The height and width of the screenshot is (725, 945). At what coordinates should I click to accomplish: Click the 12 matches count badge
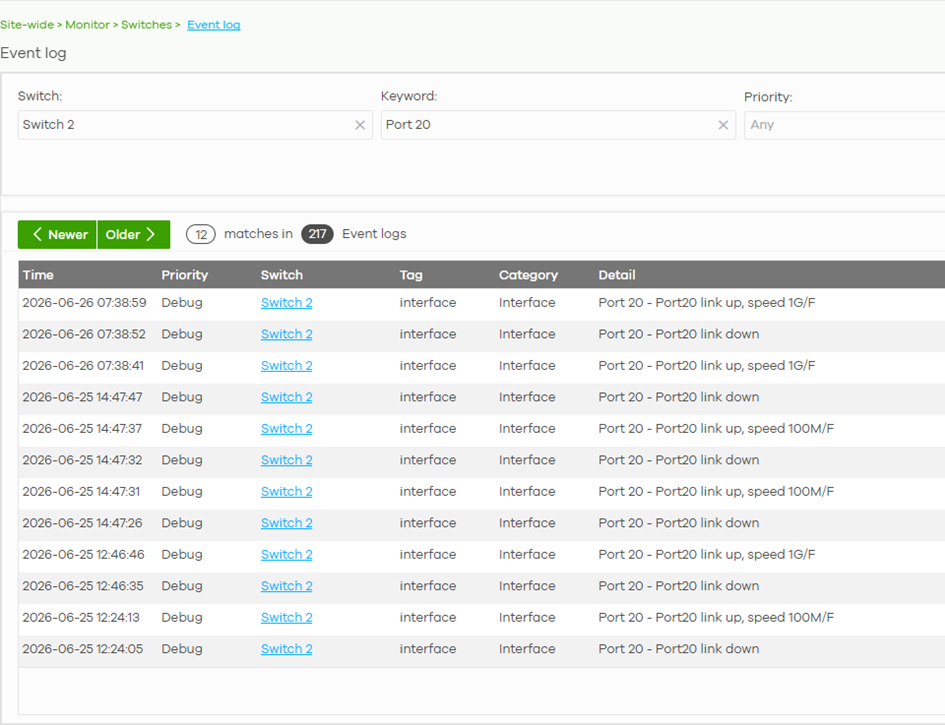coord(201,234)
